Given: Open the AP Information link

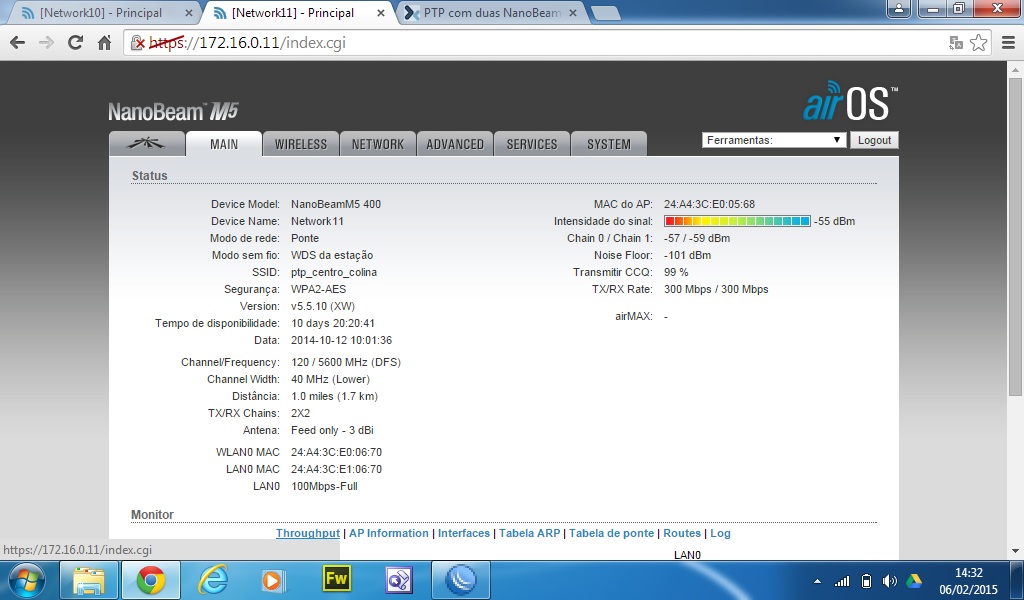Looking at the screenshot, I should pos(389,533).
